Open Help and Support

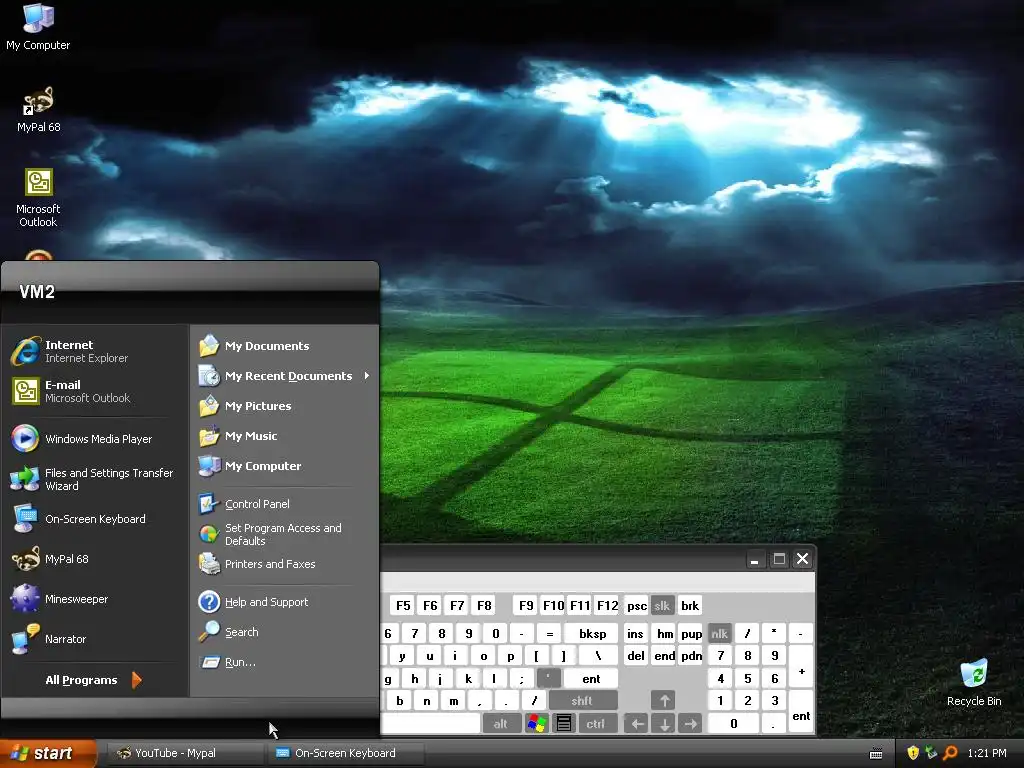285,602
